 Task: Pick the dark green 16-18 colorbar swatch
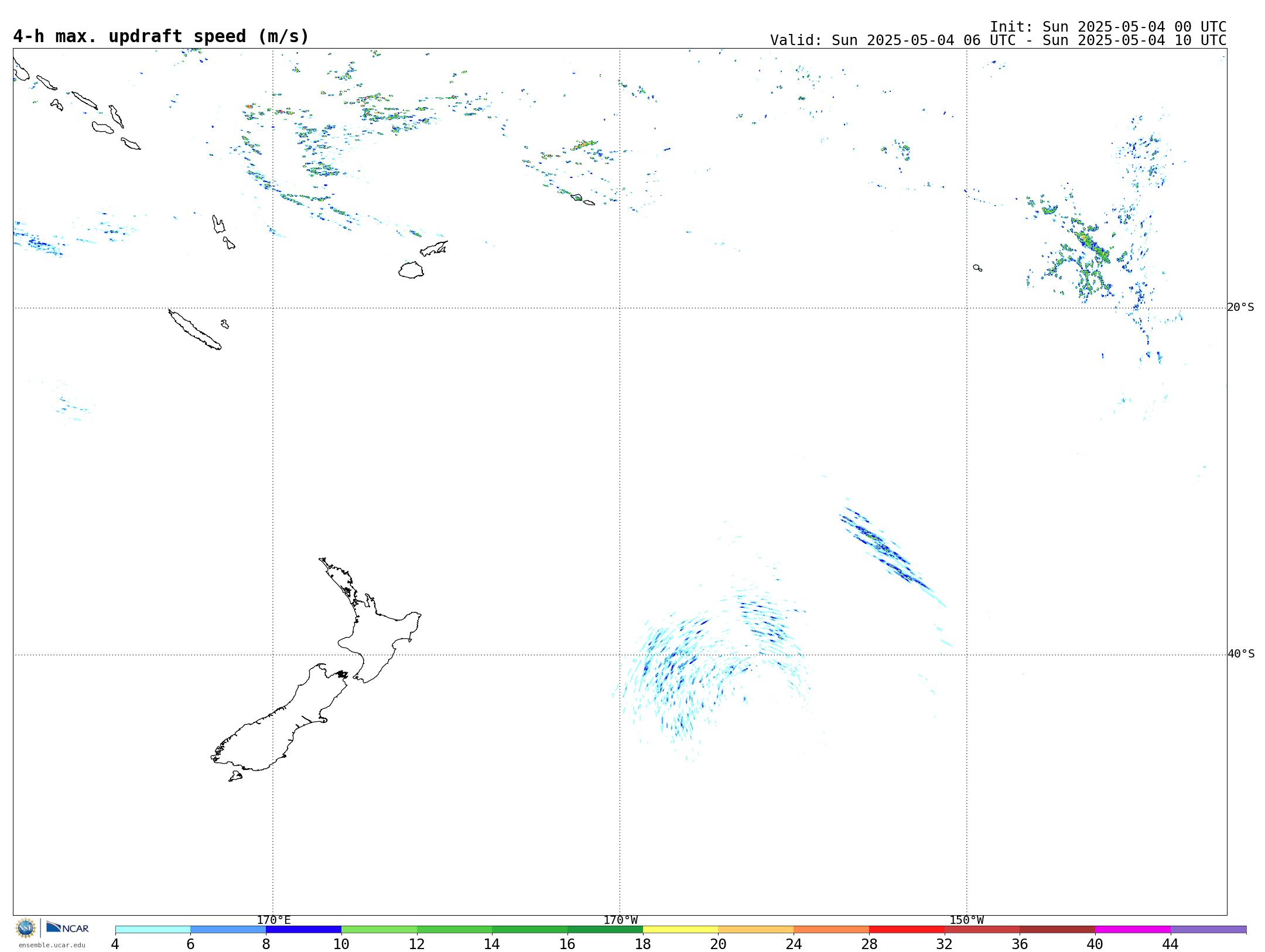click(x=605, y=930)
